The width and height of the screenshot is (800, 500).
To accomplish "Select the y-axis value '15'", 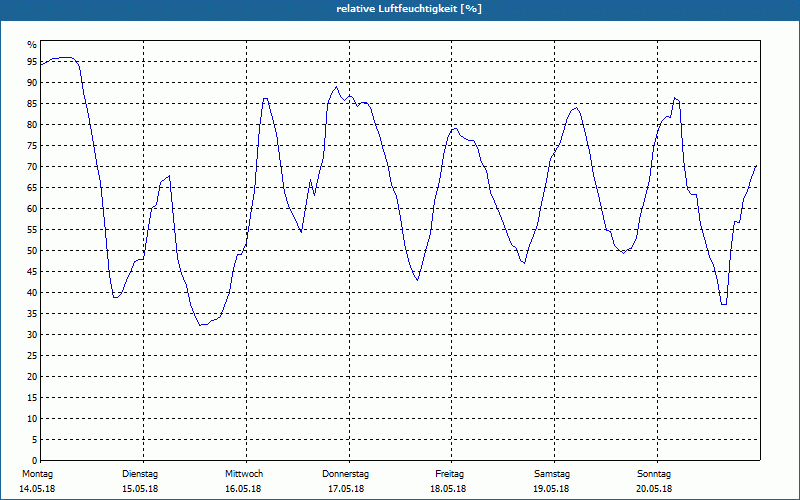I will point(32,397).
